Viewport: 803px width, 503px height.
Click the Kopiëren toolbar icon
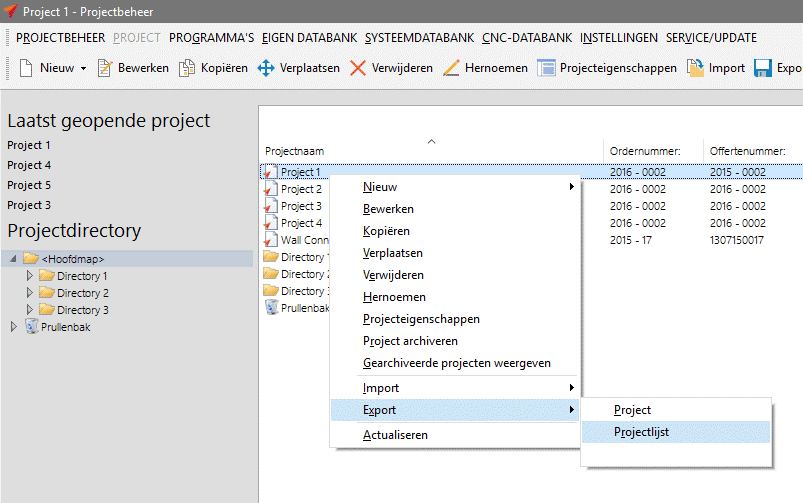187,68
